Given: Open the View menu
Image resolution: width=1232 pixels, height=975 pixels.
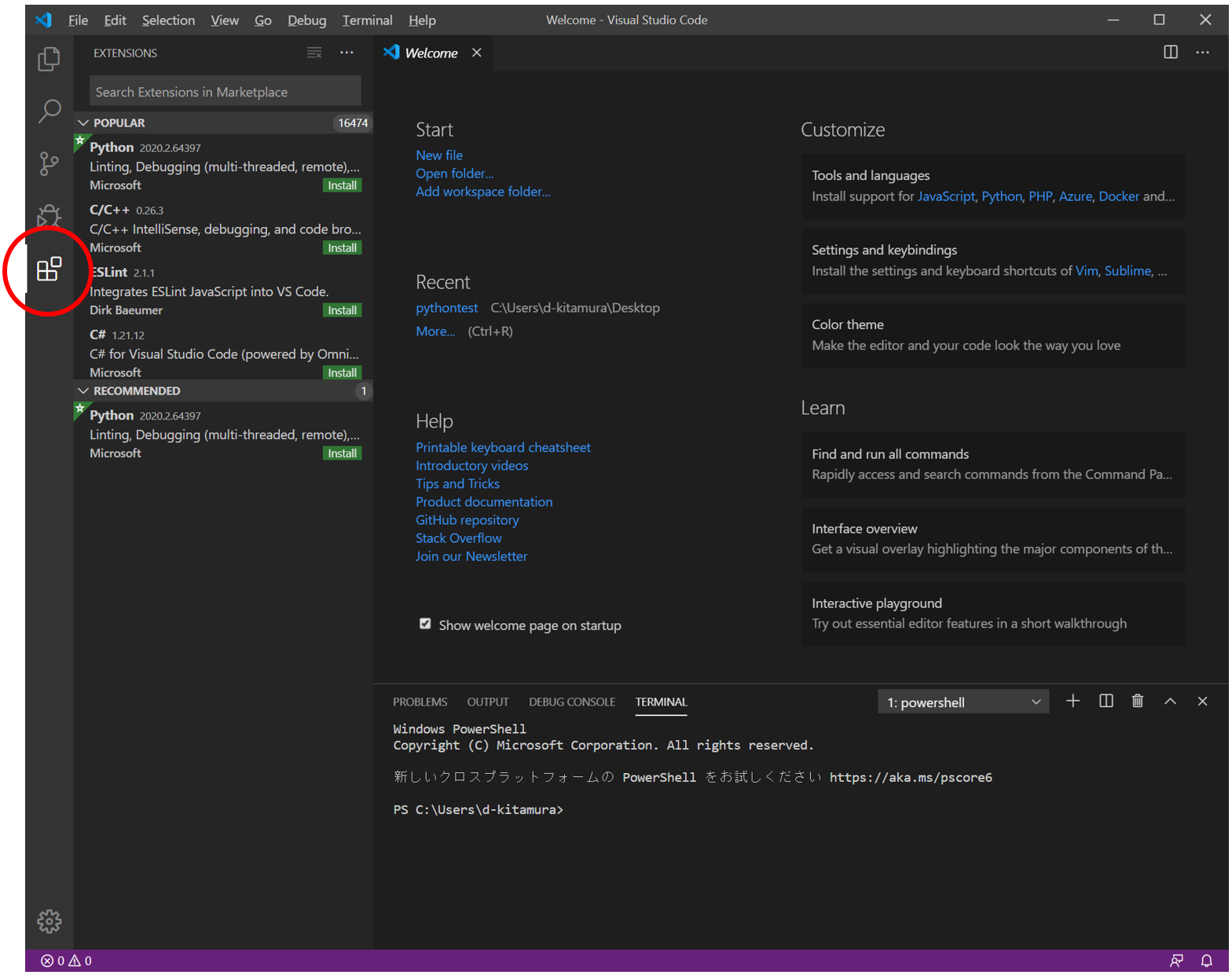Looking at the screenshot, I should click(x=225, y=20).
